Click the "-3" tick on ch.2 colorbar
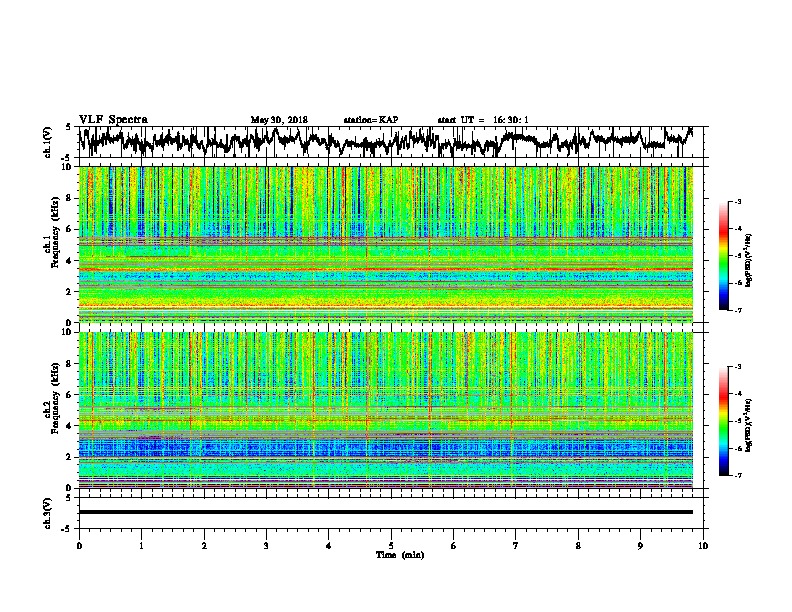The width and height of the screenshot is (792, 612). [737, 367]
